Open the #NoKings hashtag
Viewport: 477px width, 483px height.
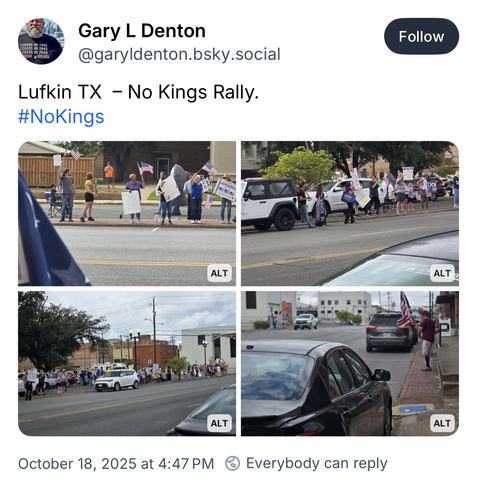(61, 117)
